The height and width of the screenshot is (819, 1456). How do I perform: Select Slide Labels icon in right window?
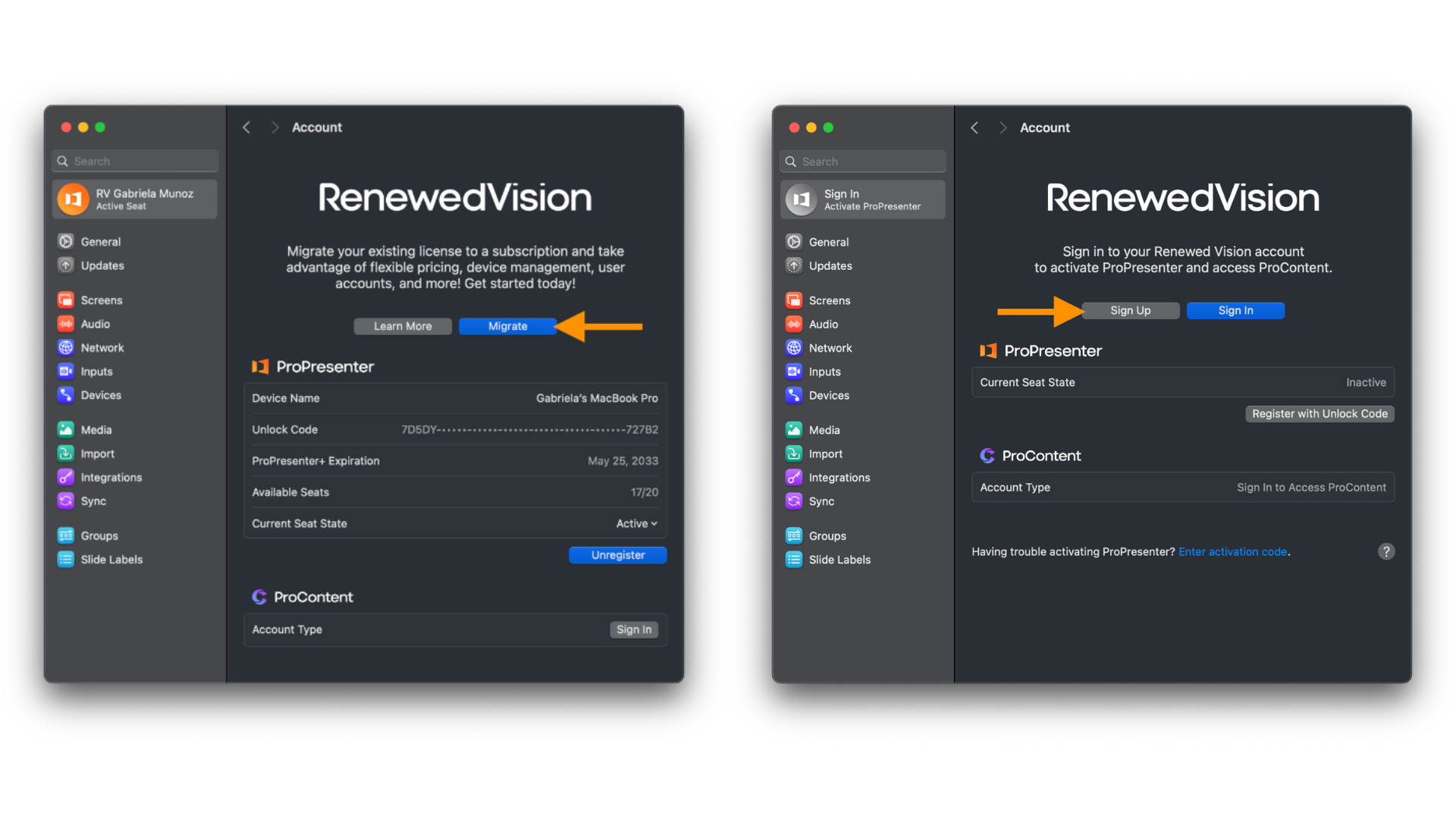click(794, 560)
